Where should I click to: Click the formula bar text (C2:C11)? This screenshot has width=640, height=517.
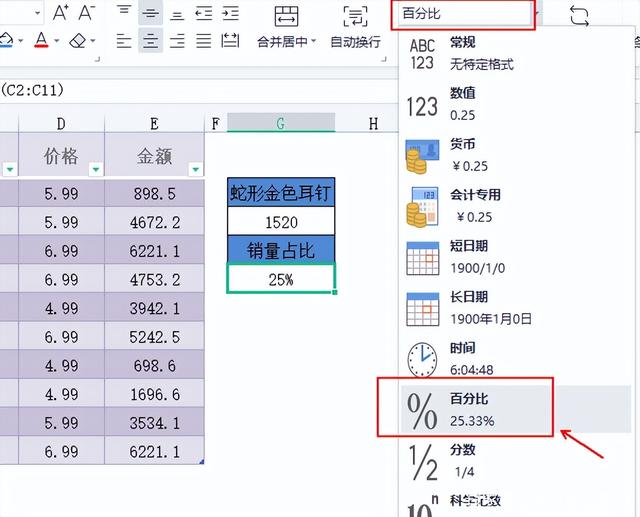point(33,90)
